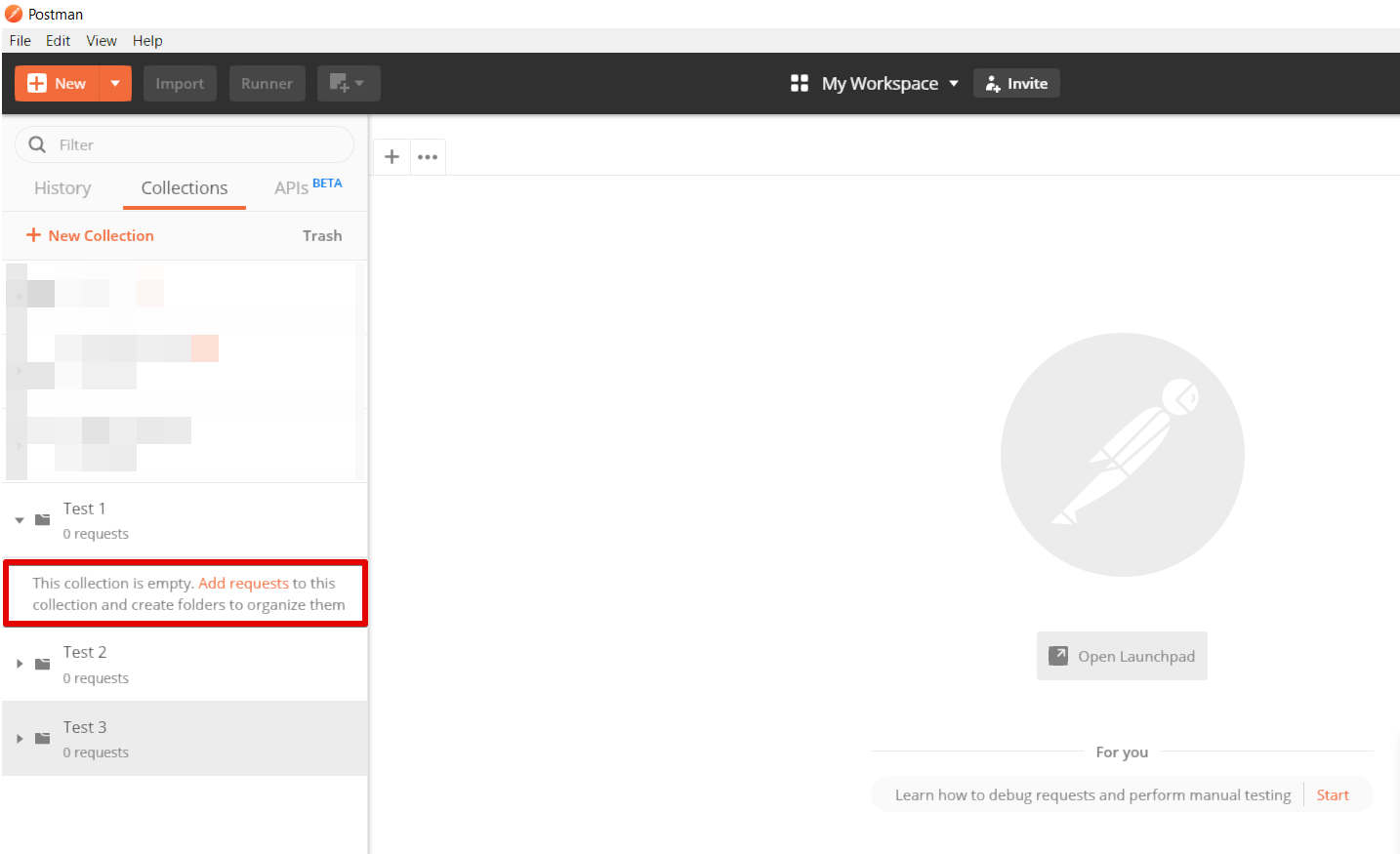Open the dropdown arrow beside New

point(115,84)
